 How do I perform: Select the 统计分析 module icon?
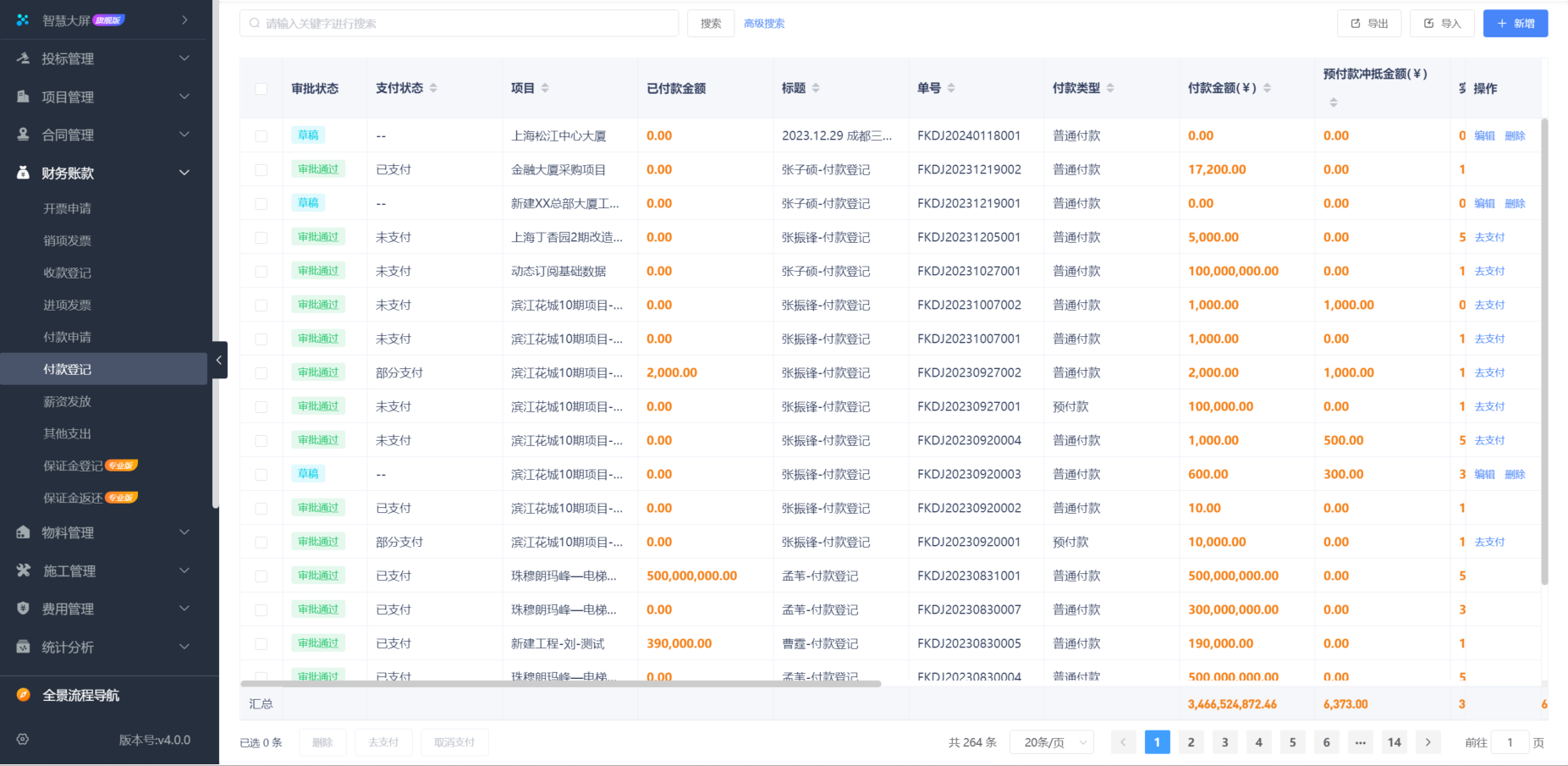tap(21, 646)
